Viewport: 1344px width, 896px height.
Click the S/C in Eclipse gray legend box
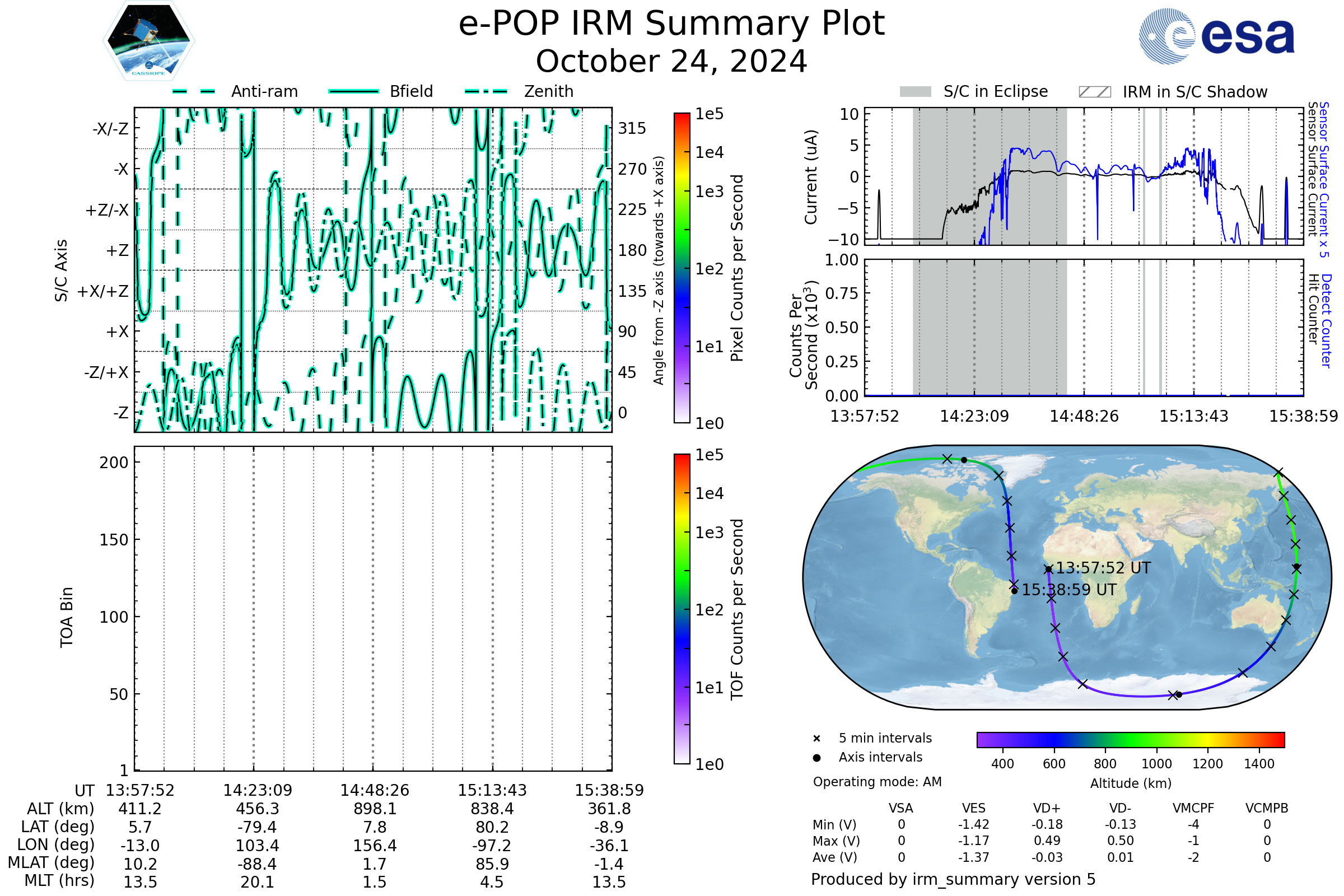tap(916, 92)
